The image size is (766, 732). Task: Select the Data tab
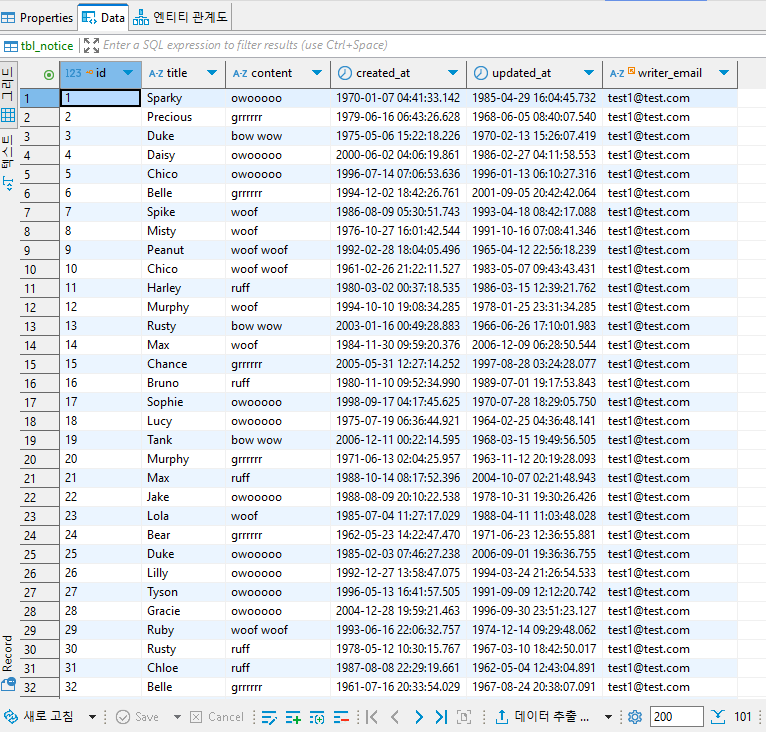coord(103,18)
